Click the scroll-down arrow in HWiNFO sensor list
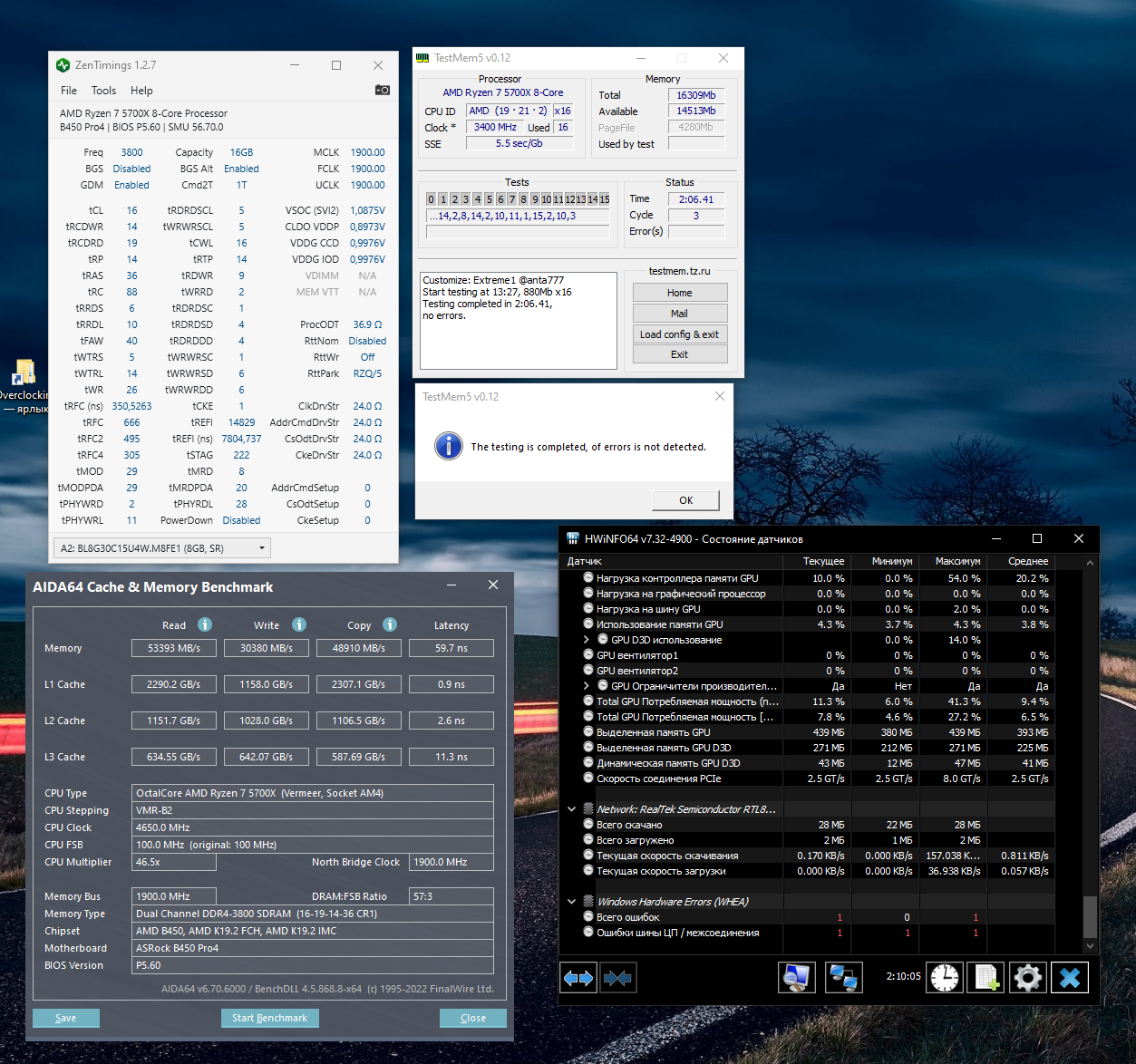 [x=1090, y=946]
